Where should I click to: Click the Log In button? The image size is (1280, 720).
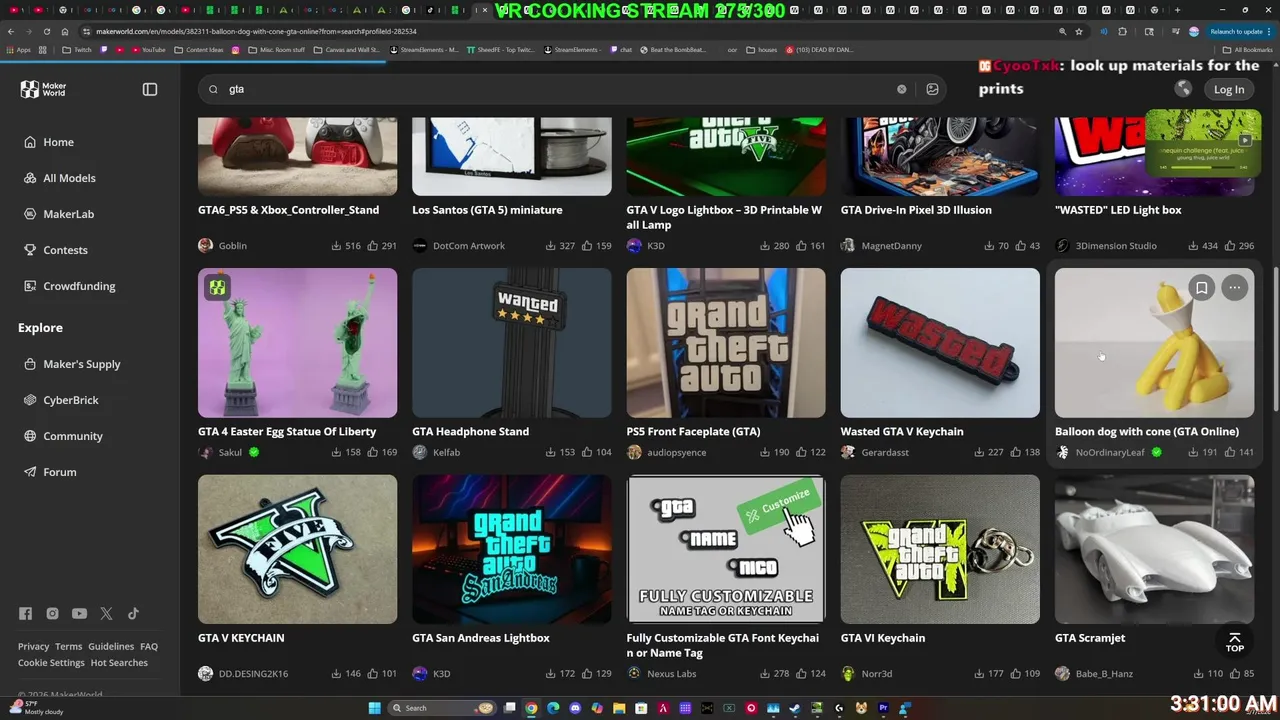pyautogui.click(x=1229, y=89)
